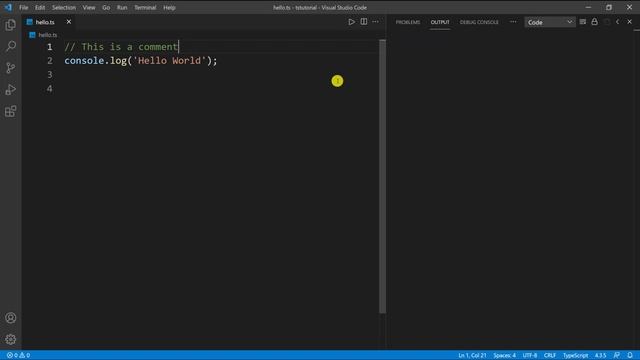
Task: Open panel overflow ellipsis next to Debug Console
Action: (x=513, y=22)
